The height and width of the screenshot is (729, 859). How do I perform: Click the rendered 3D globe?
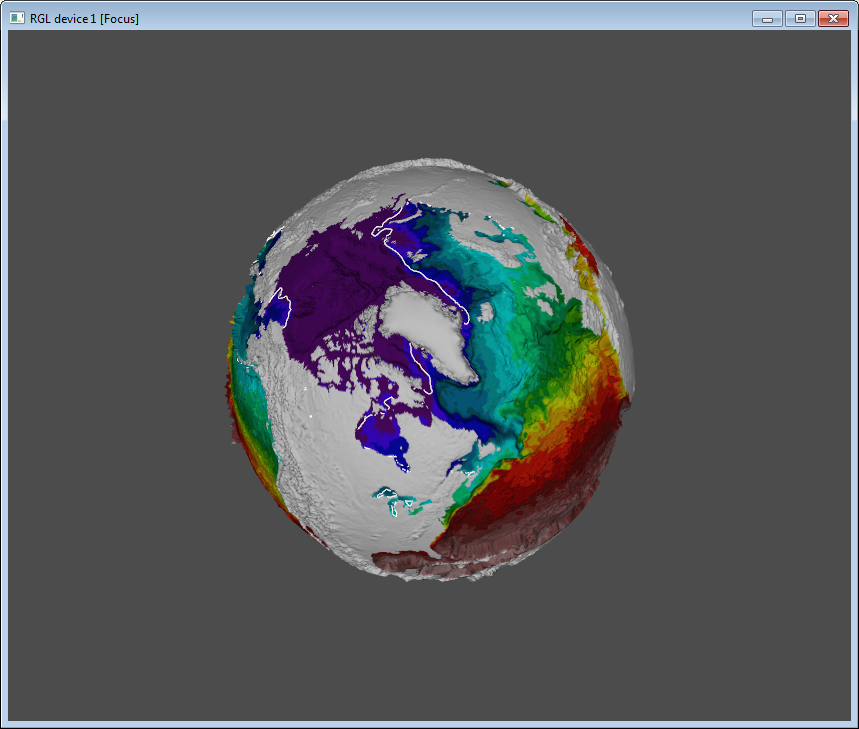pos(431,370)
